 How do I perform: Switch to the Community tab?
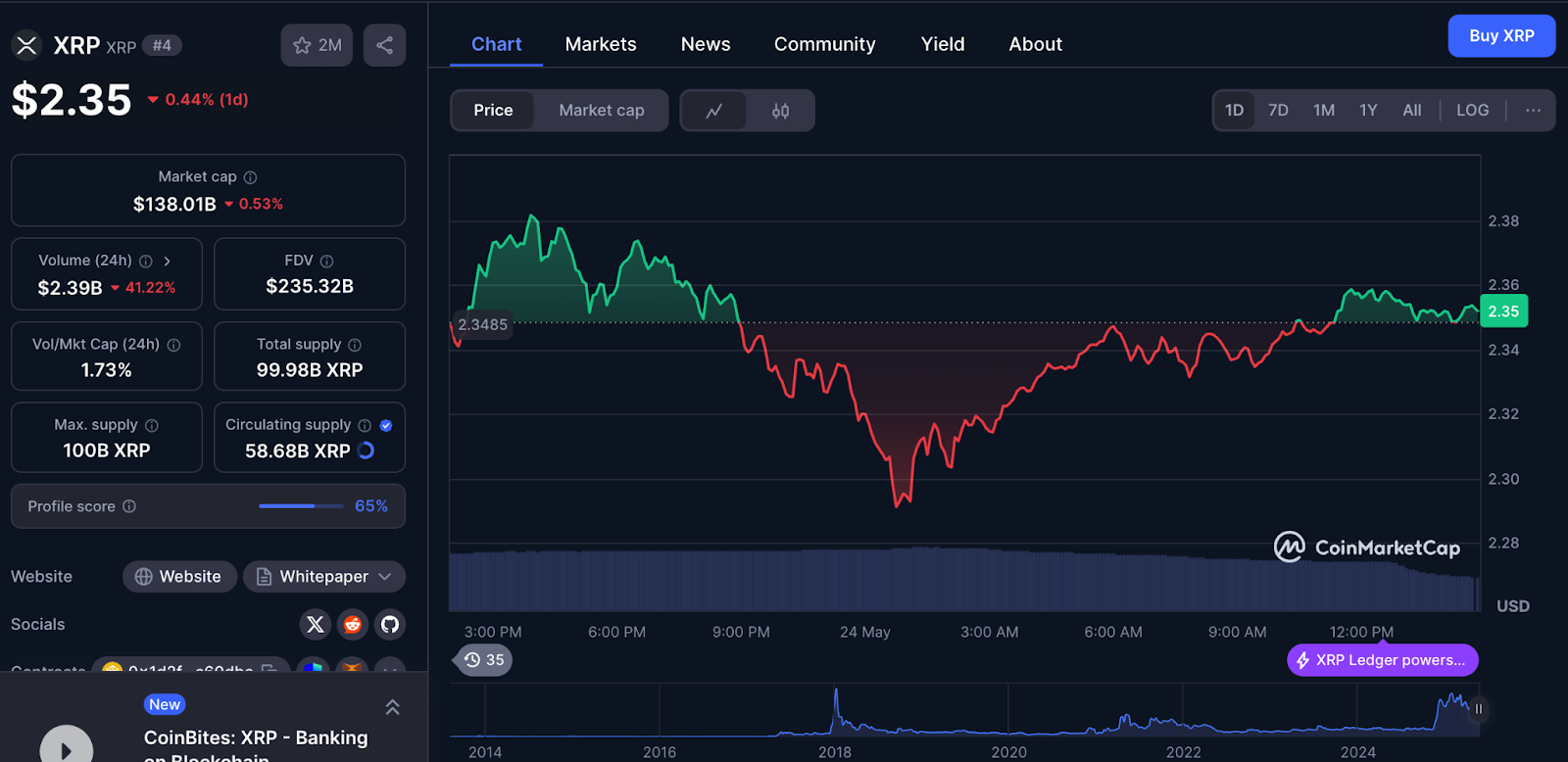(824, 44)
